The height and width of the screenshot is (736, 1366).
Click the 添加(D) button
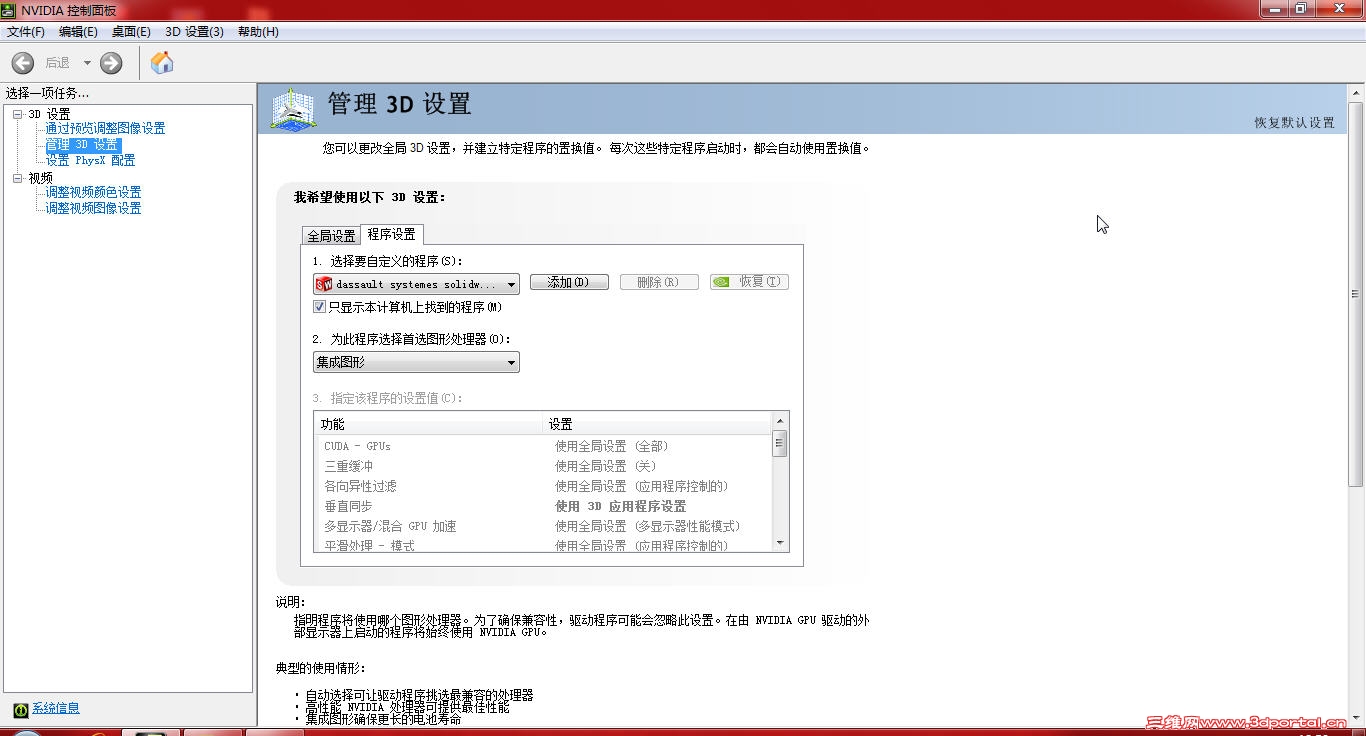click(x=569, y=283)
